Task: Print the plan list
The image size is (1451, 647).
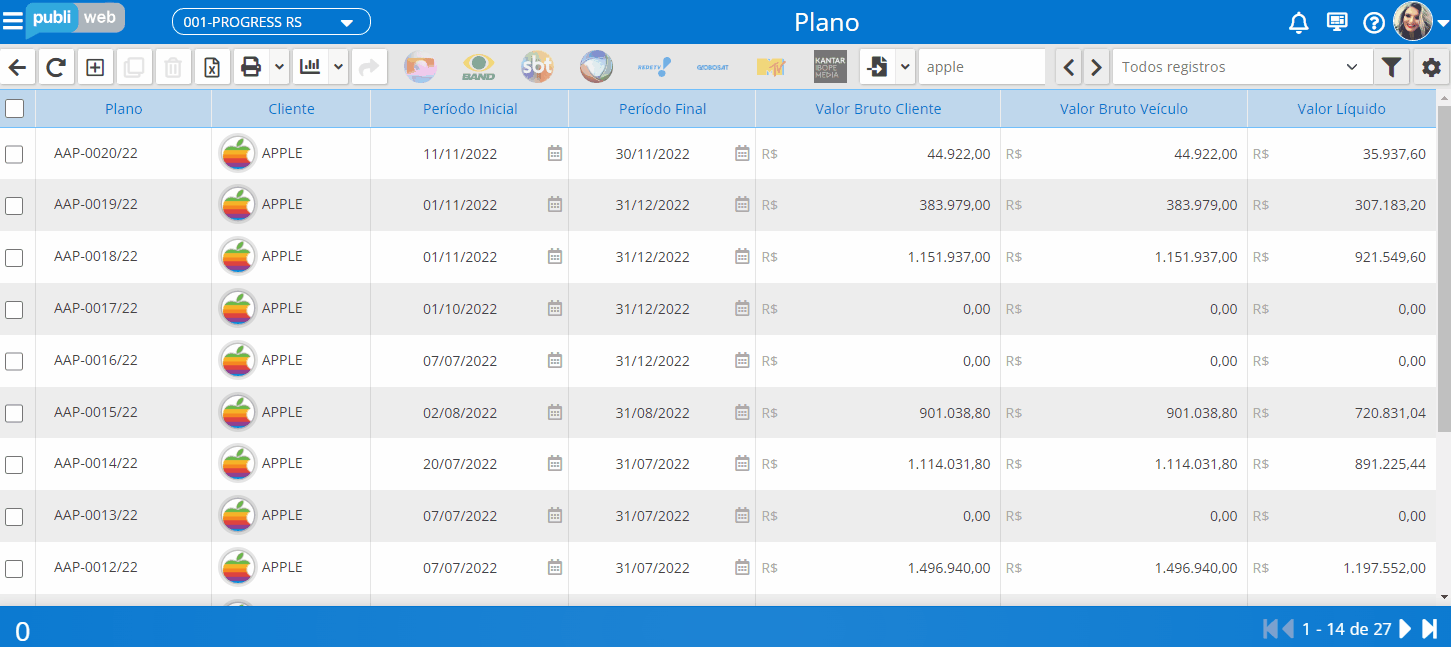Action: [251, 67]
